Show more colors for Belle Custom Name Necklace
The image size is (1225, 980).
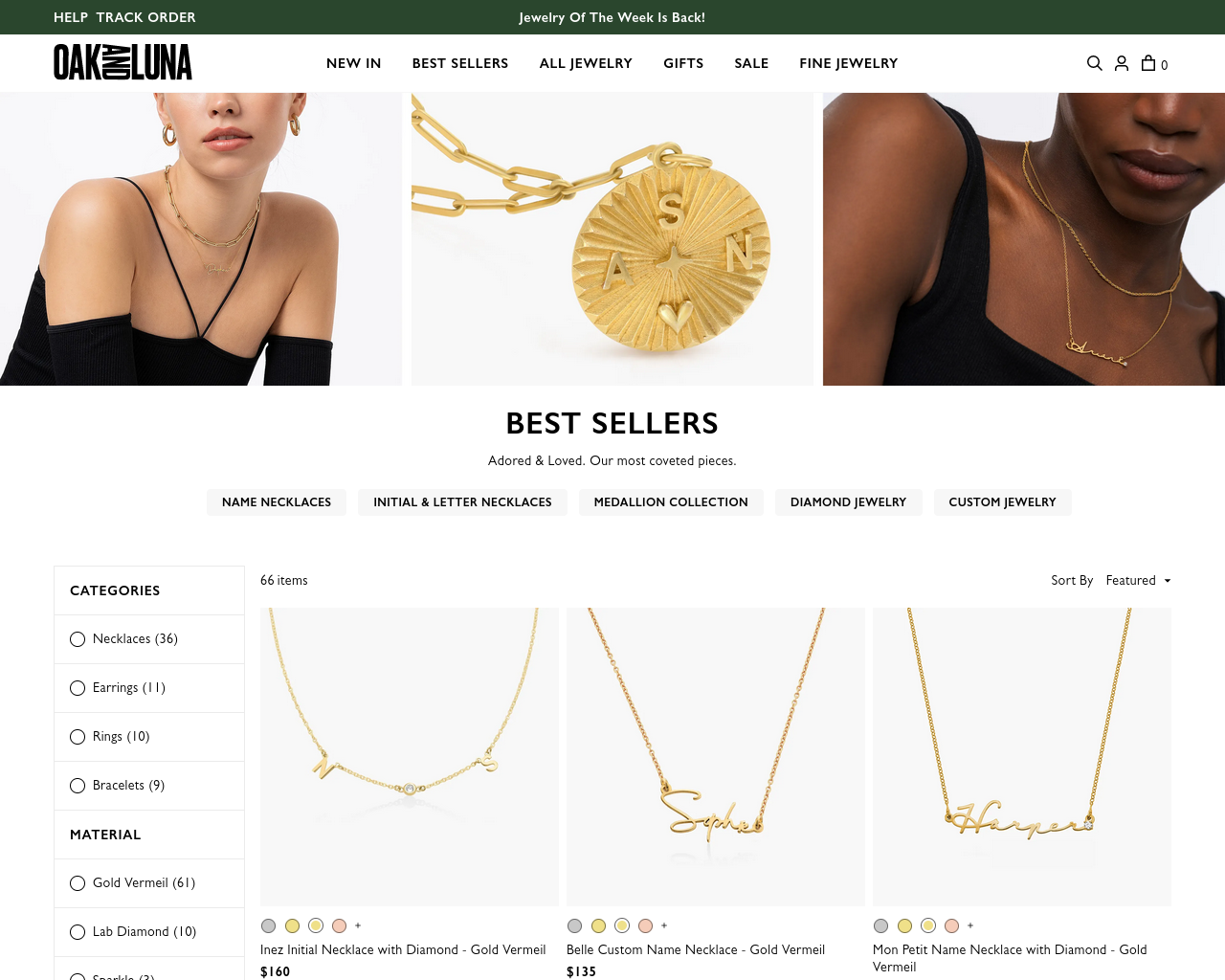[664, 925]
